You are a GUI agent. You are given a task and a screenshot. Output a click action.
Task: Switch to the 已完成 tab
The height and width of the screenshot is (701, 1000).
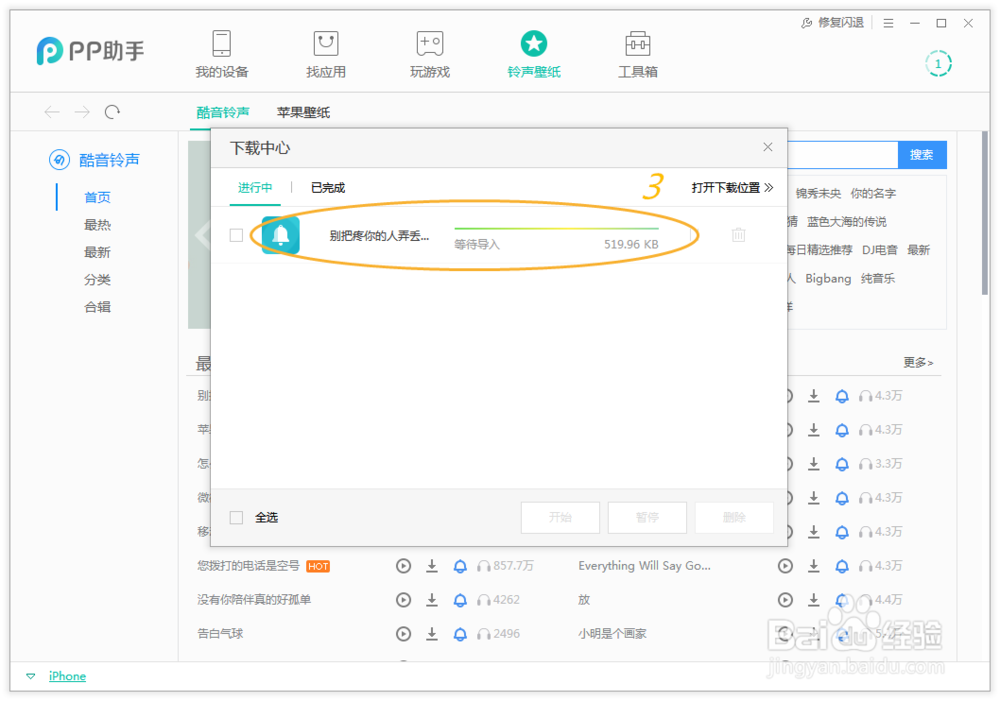(328, 188)
